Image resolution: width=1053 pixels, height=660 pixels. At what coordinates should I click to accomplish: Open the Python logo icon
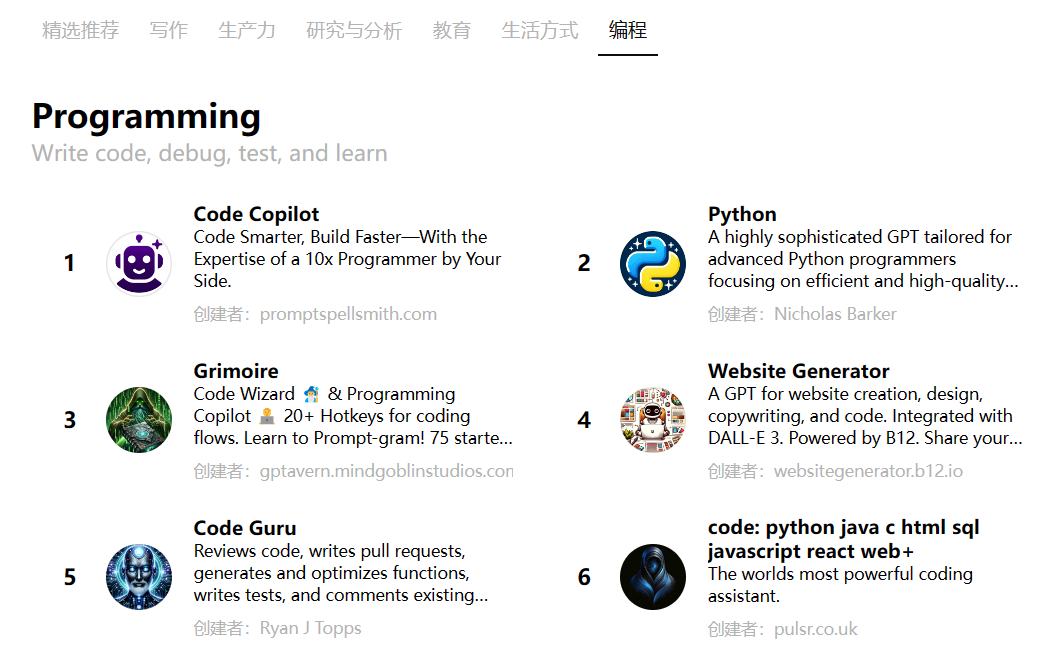coord(653,264)
